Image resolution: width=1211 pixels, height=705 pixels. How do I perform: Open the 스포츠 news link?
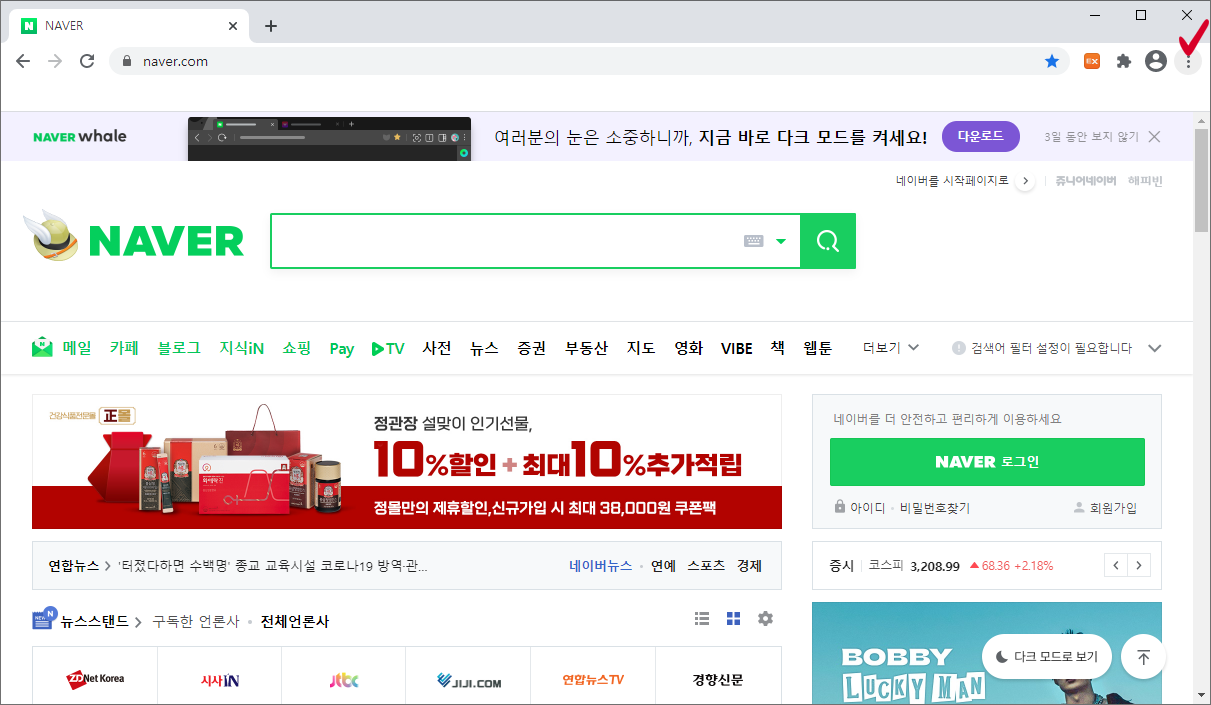click(x=706, y=566)
